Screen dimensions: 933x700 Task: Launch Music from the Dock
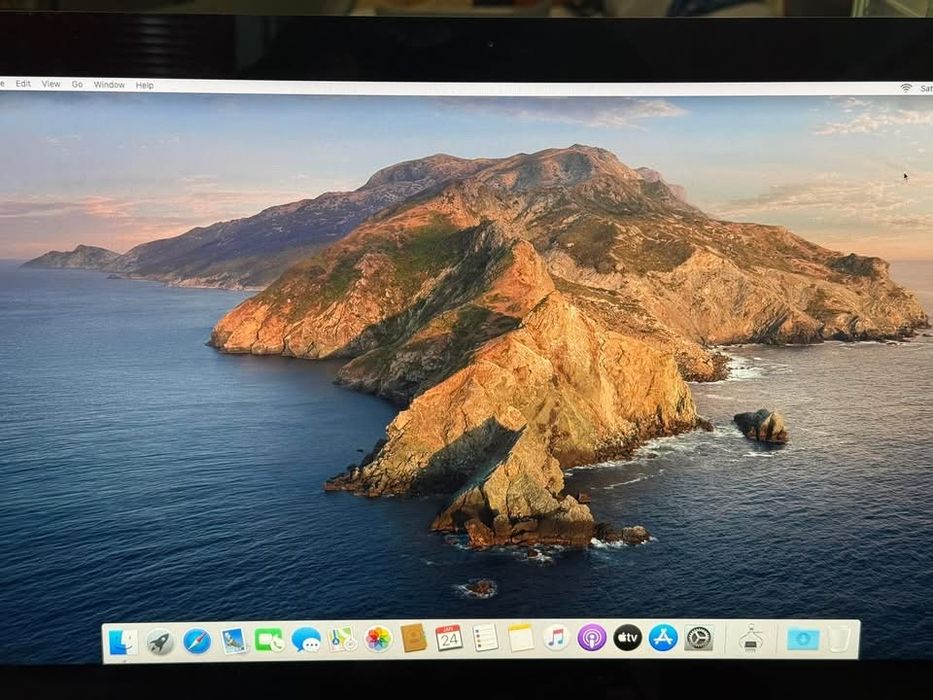pyautogui.click(x=556, y=638)
